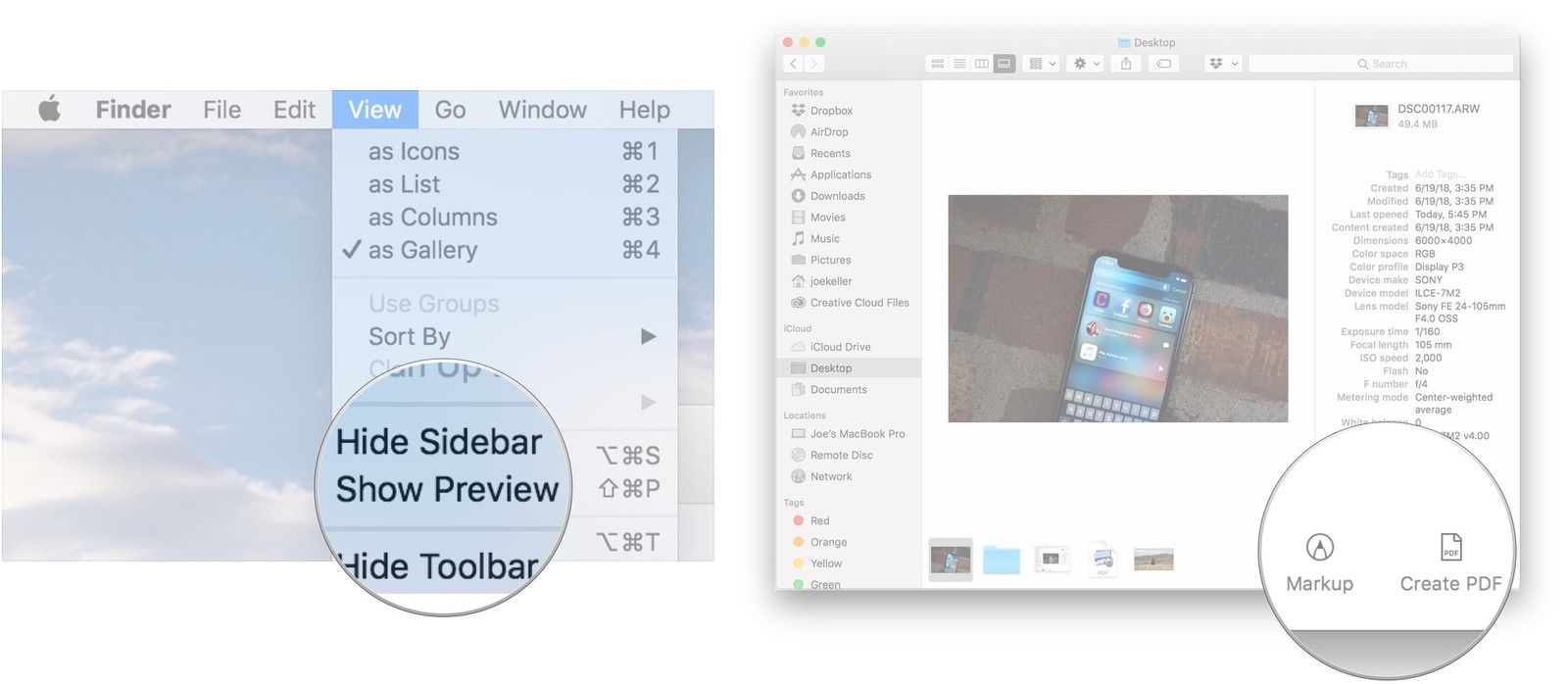The width and height of the screenshot is (1568, 684).
Task: Open the Go menu in menu bar
Action: coord(450,110)
